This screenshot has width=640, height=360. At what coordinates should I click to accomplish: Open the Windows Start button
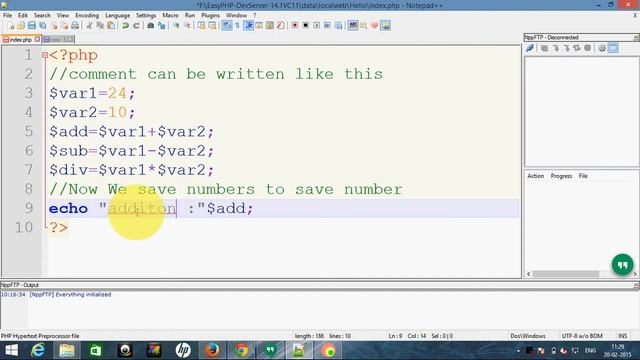(11, 351)
